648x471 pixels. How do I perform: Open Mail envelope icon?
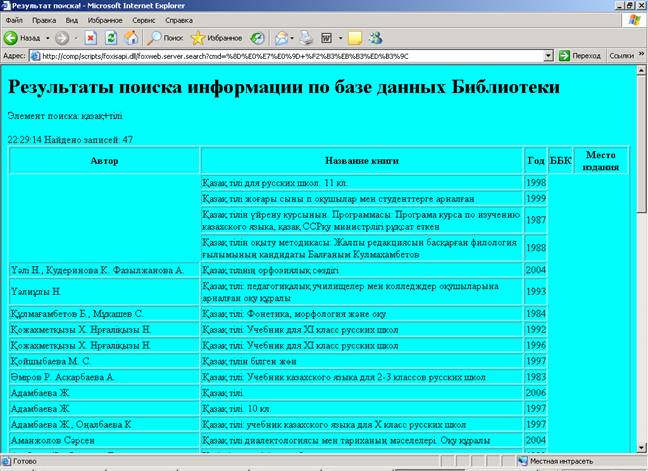281,38
